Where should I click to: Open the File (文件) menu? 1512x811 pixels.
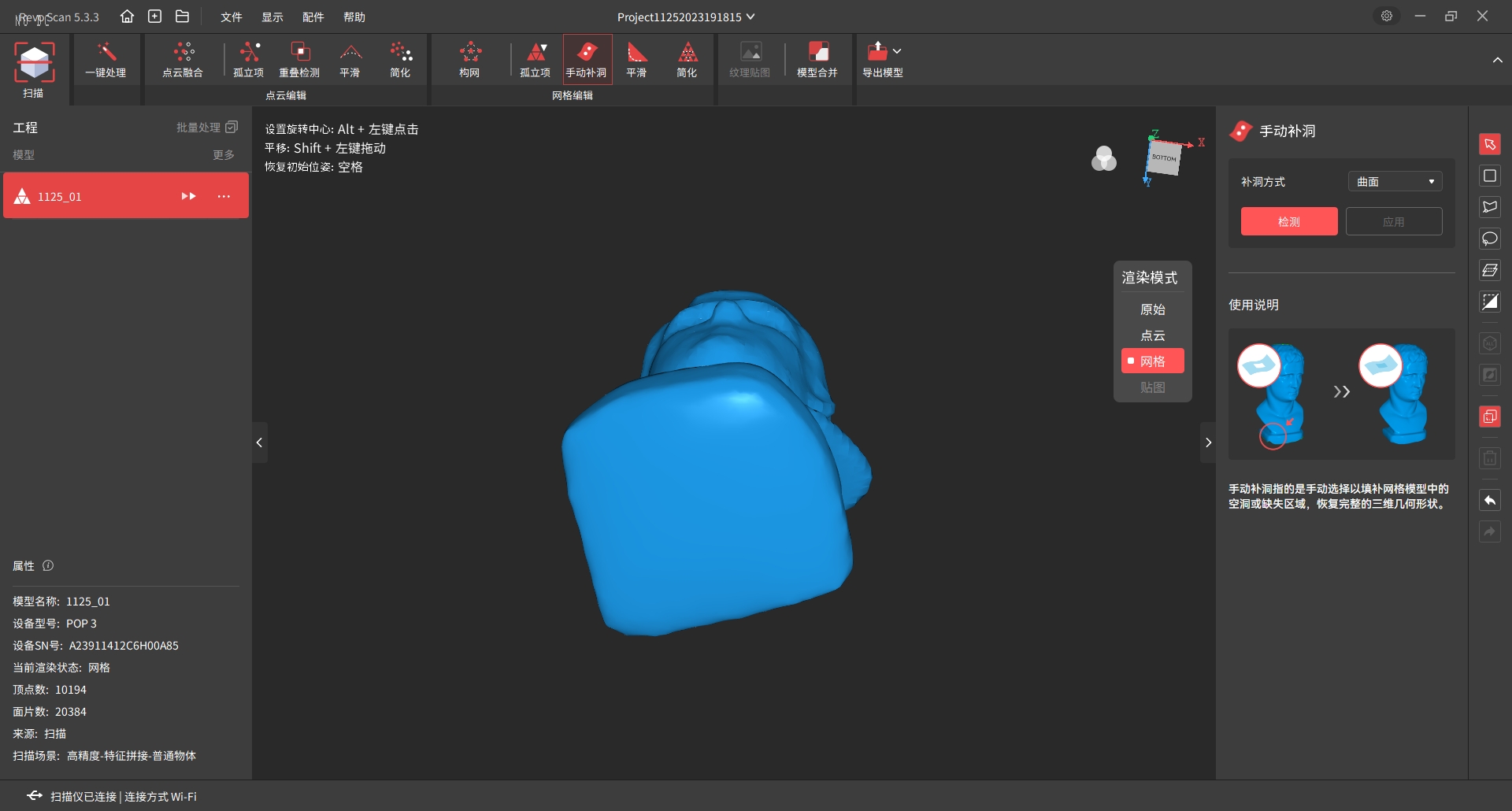point(232,17)
